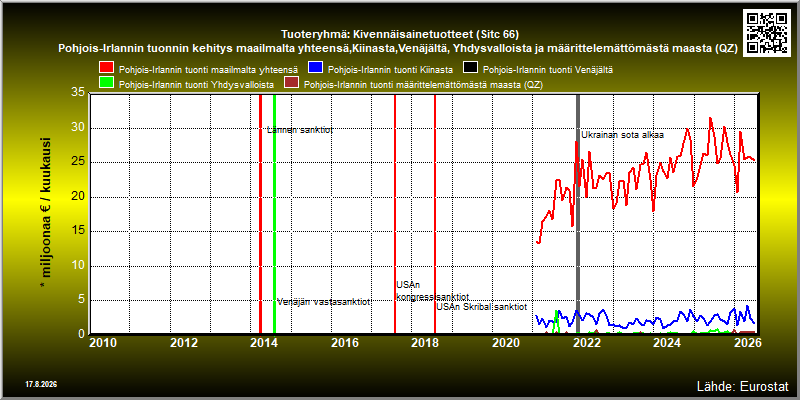The image size is (800, 400).
Task: Select legend text 'Pohjois-Irlannin tuonti Venäjältä'
Action: (547, 68)
